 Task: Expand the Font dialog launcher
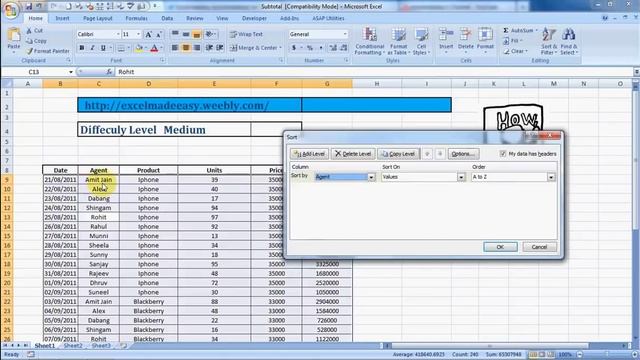click(x=162, y=60)
